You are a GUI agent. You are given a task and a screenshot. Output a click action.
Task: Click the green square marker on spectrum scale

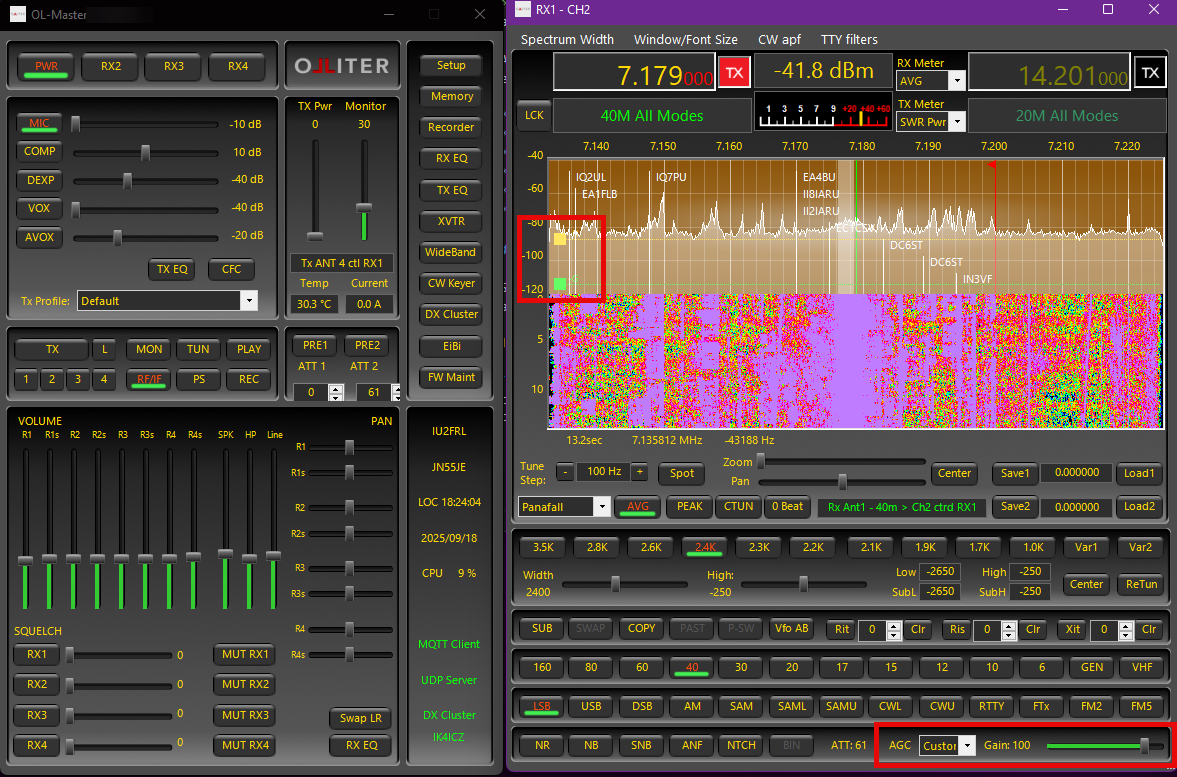[x=560, y=284]
